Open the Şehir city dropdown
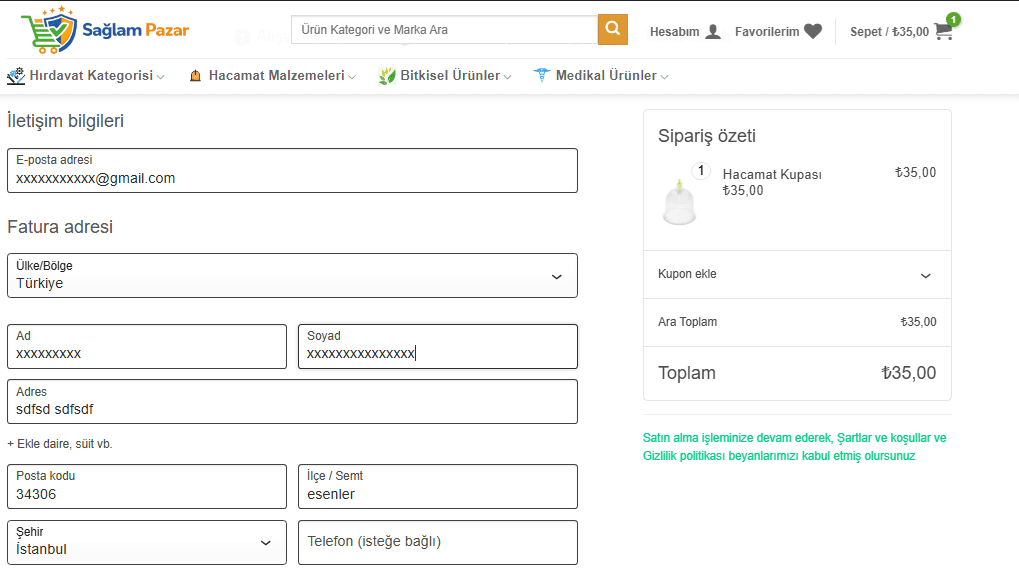 coord(265,543)
